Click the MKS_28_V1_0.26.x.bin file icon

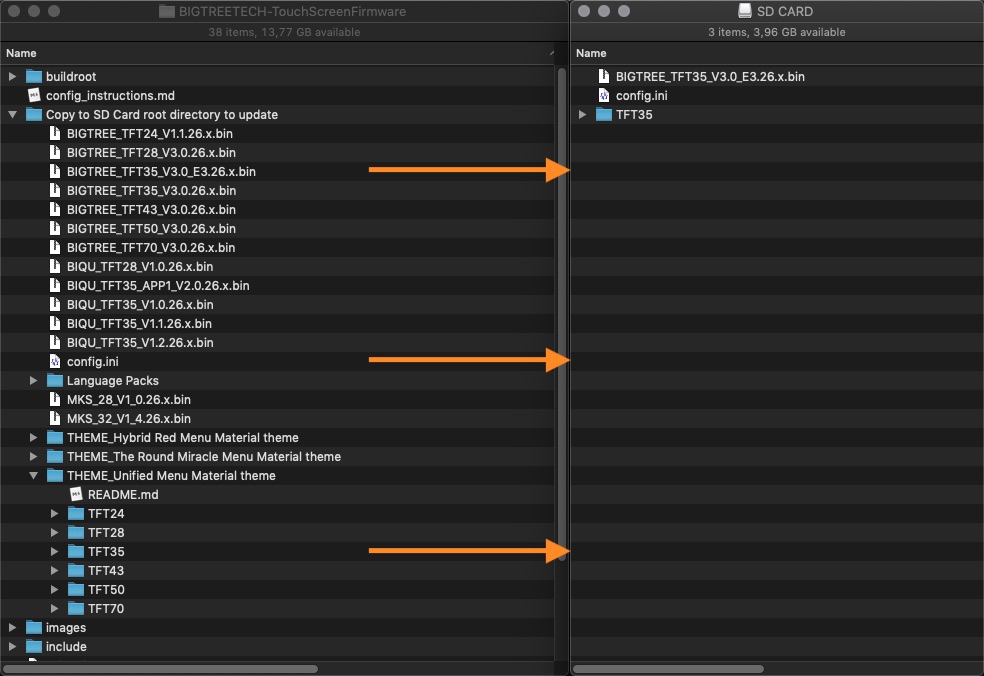tap(55, 400)
